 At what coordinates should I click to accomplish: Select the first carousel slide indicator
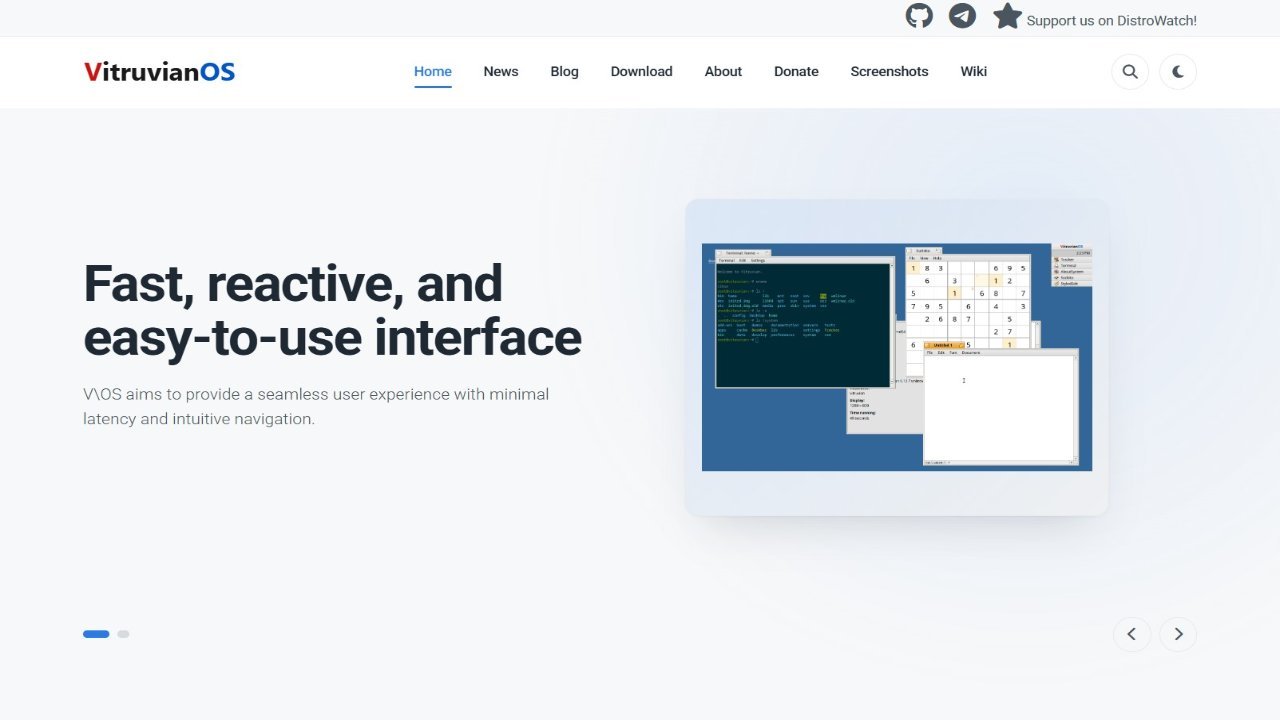click(x=96, y=634)
